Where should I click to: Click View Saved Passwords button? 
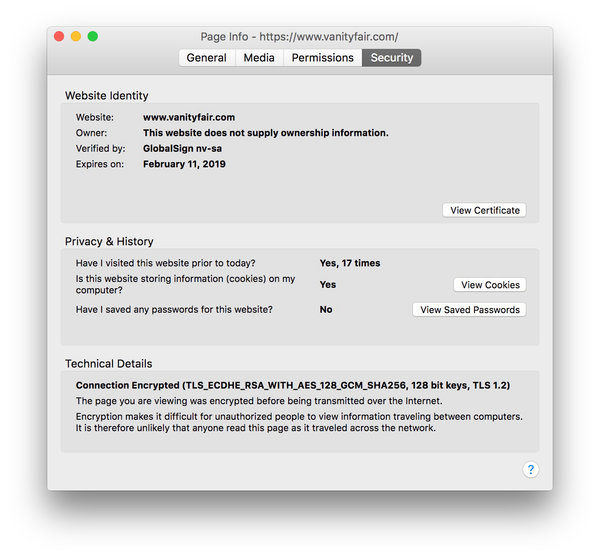coord(470,310)
